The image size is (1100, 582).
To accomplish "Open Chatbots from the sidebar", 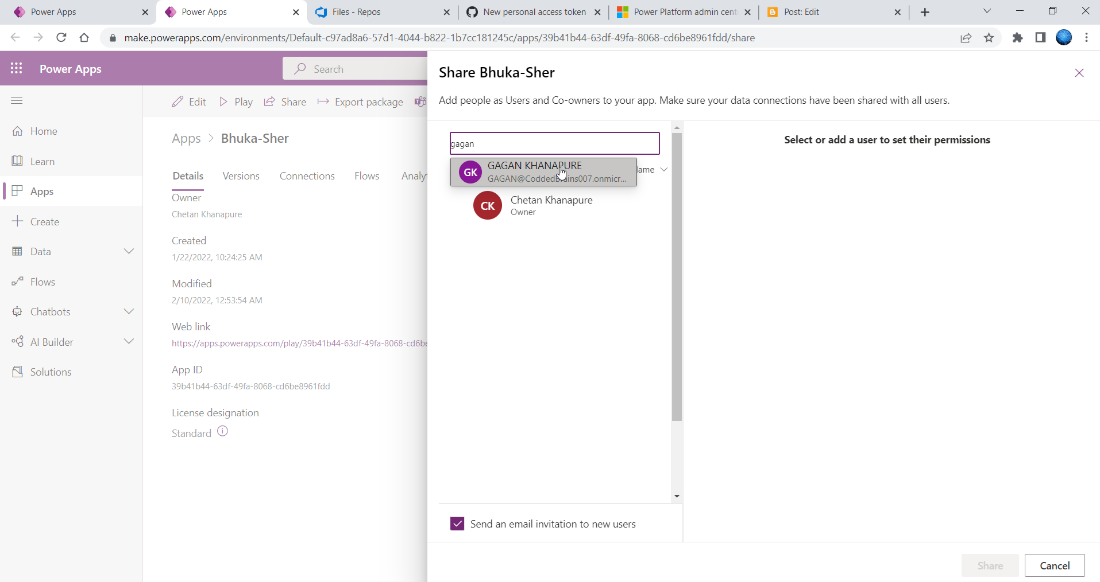I will pos(50,312).
